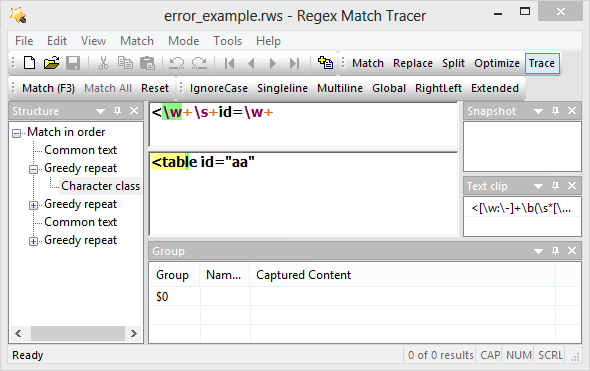Toggle the Multiline option
Screen dimensions: 590x371
(x=340, y=88)
